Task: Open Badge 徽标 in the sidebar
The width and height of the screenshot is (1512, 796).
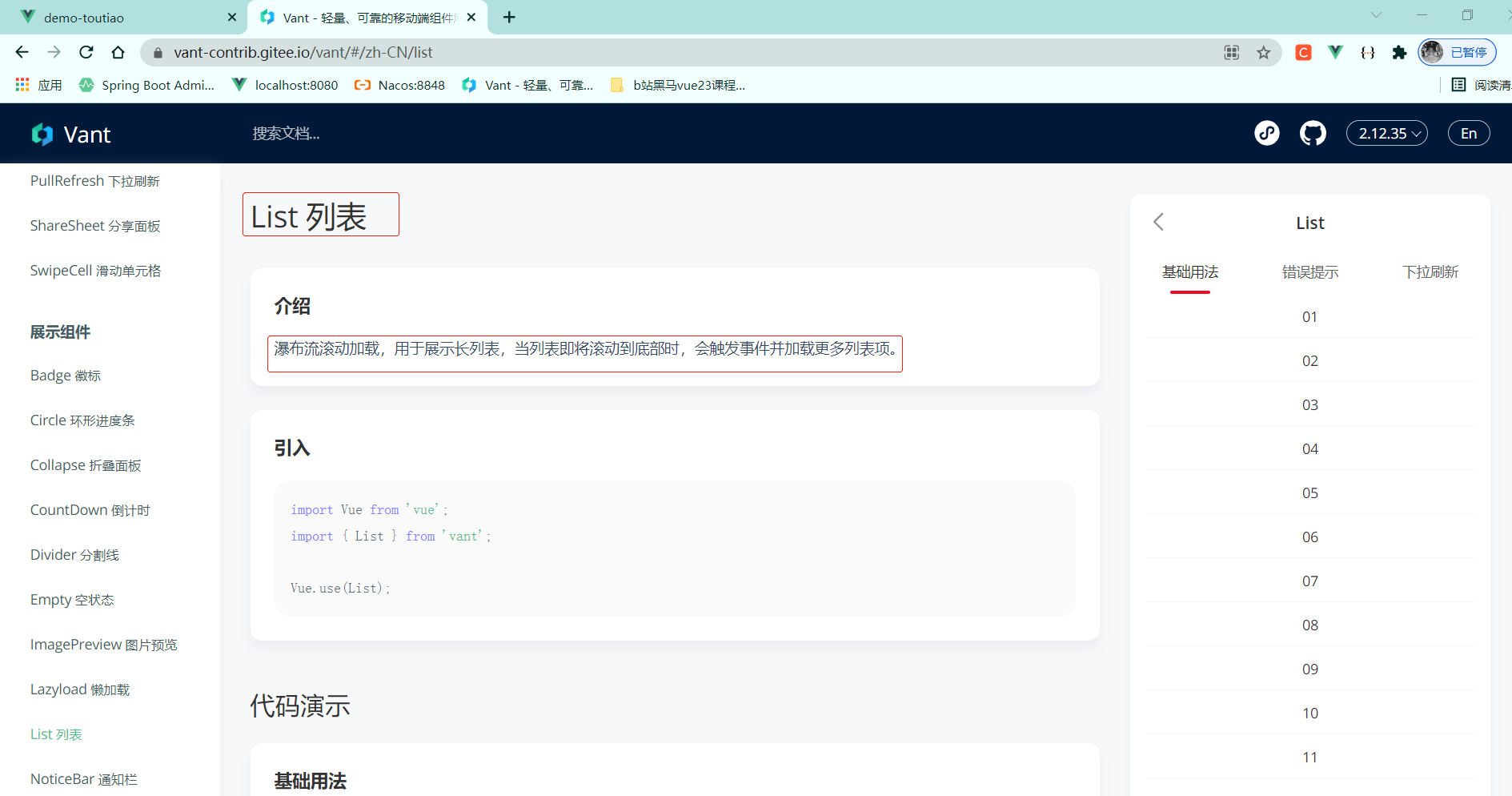Action: pyautogui.click(x=66, y=376)
